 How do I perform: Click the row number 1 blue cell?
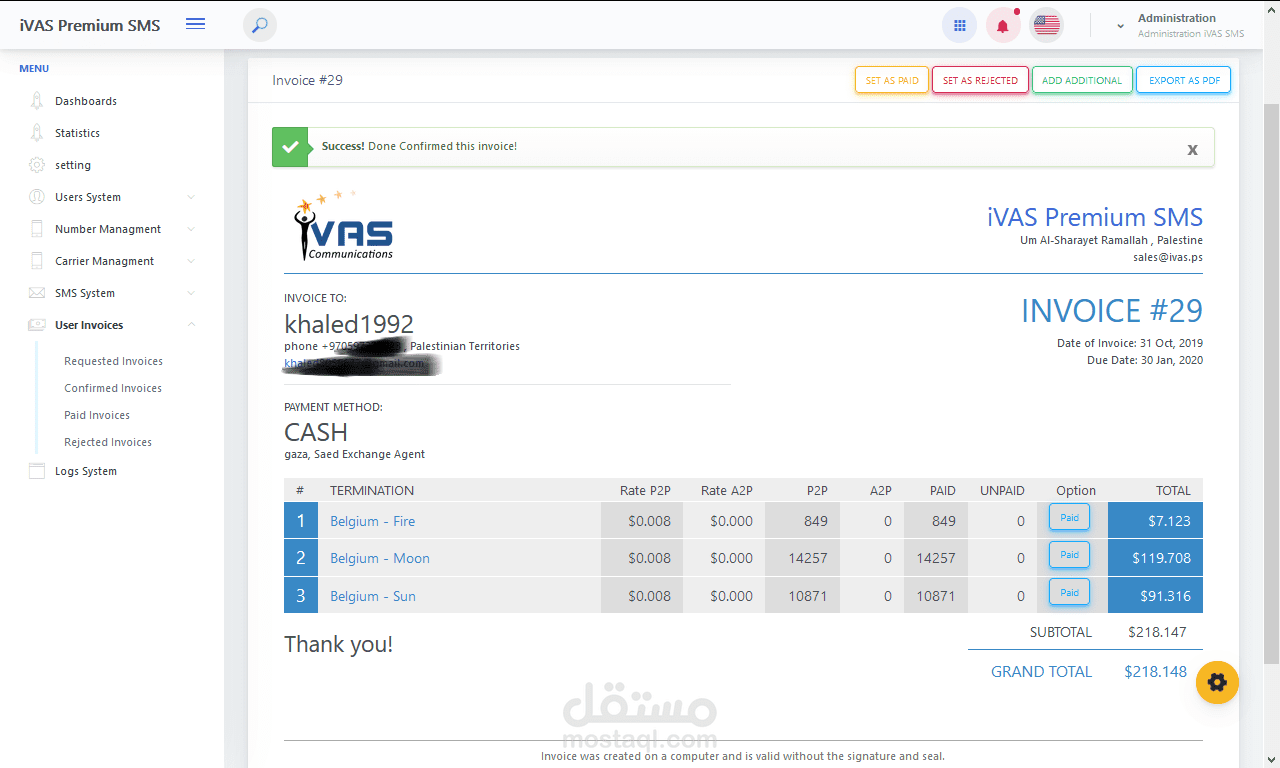pos(300,521)
